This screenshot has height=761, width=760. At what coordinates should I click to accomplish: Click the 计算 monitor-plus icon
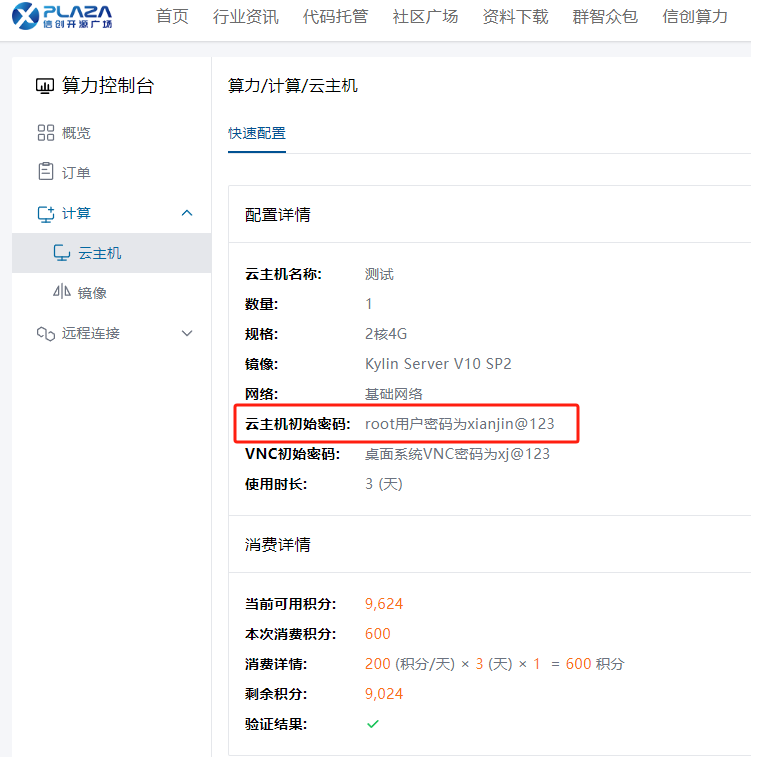coord(45,213)
